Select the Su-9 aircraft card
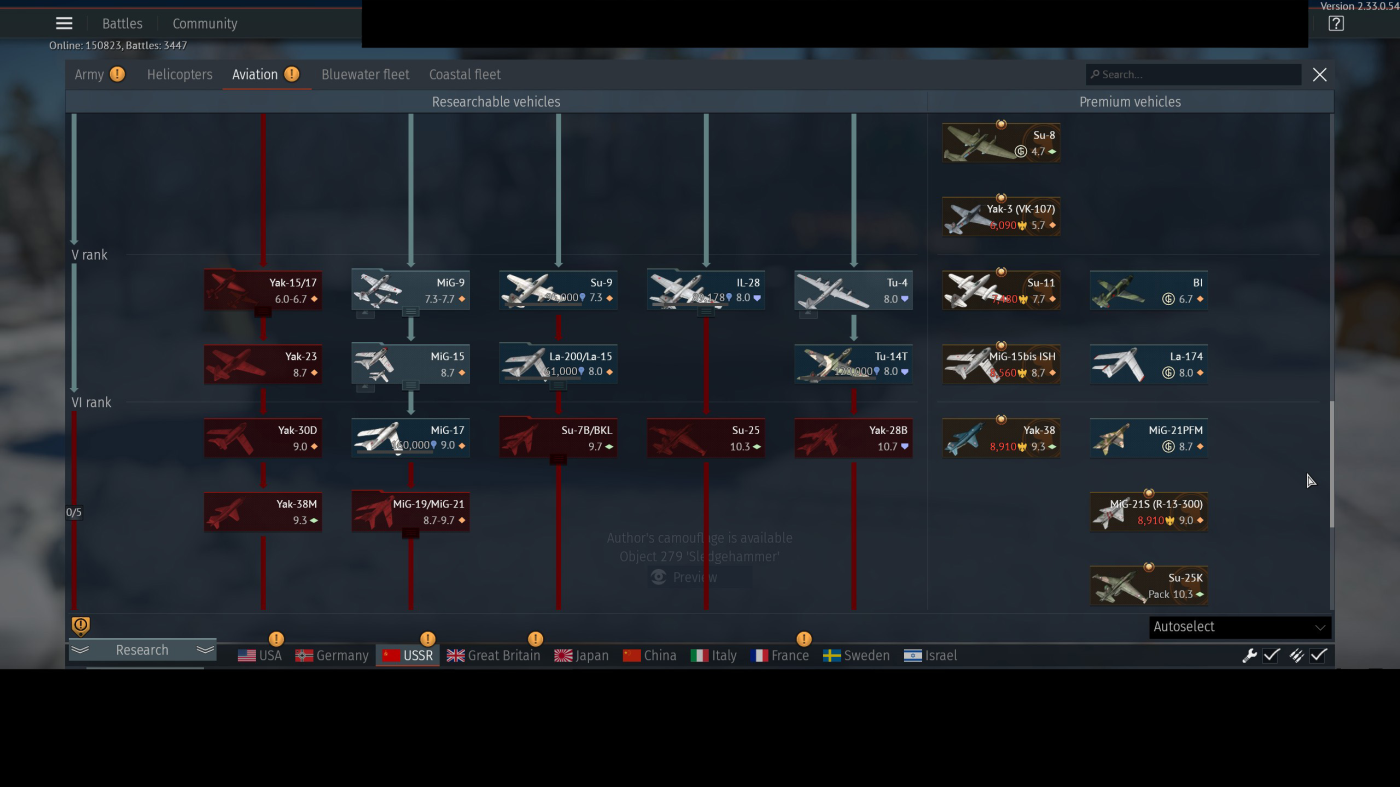1400x787 pixels. coord(558,290)
